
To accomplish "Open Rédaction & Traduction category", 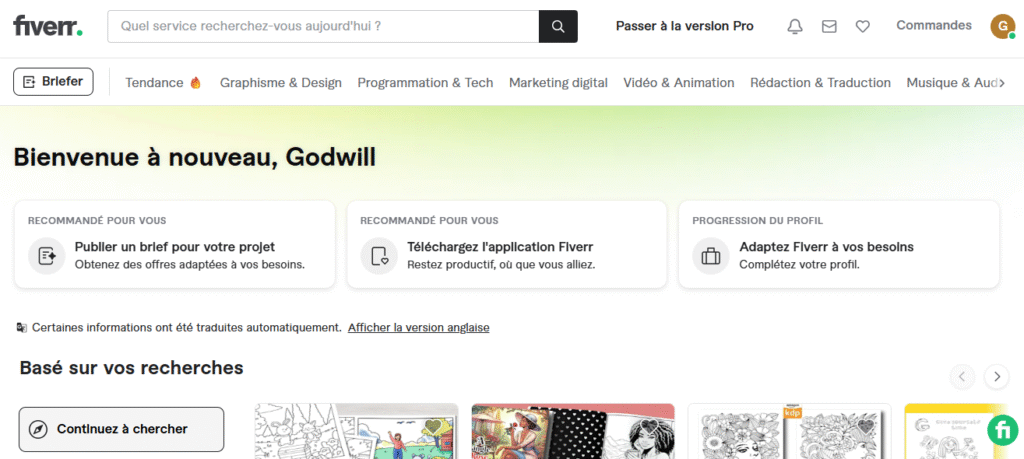I will coord(820,83).
